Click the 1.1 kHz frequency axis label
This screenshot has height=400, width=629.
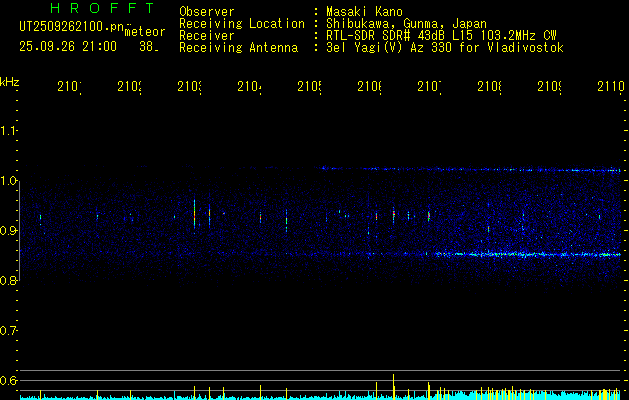pos(8,131)
